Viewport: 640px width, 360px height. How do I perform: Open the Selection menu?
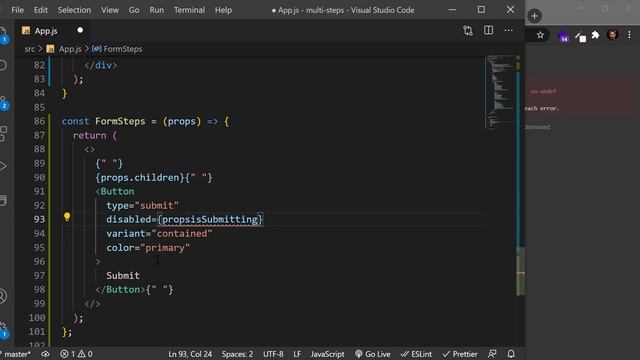[x=74, y=10]
